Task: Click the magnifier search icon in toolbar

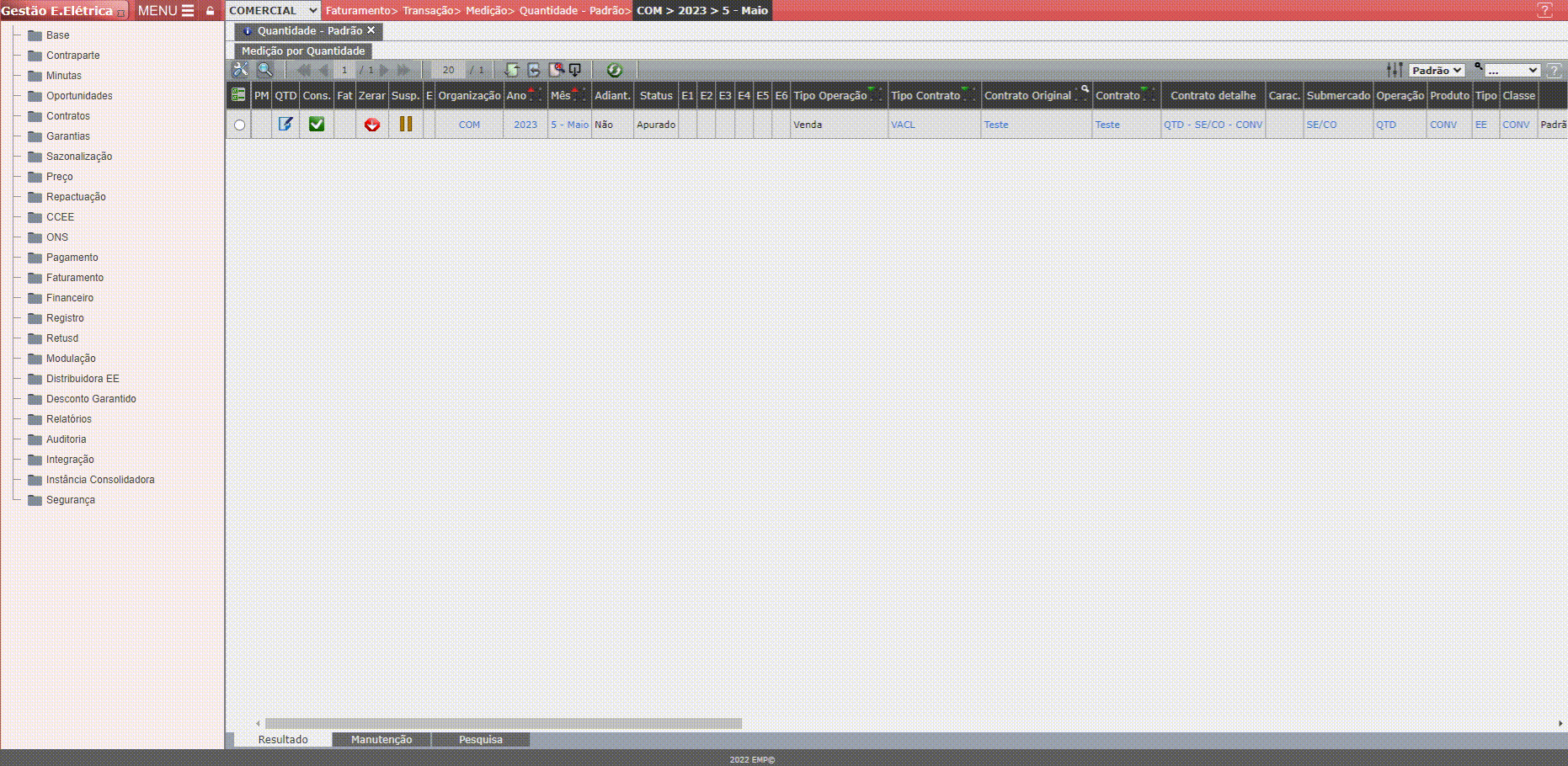Action: (264, 70)
